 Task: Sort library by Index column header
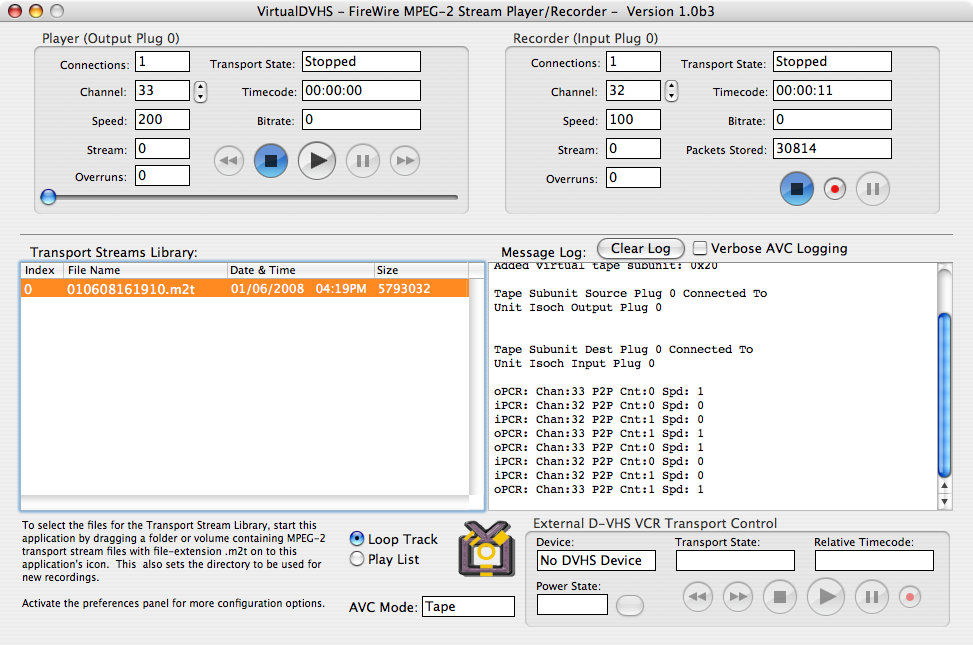tap(42, 270)
